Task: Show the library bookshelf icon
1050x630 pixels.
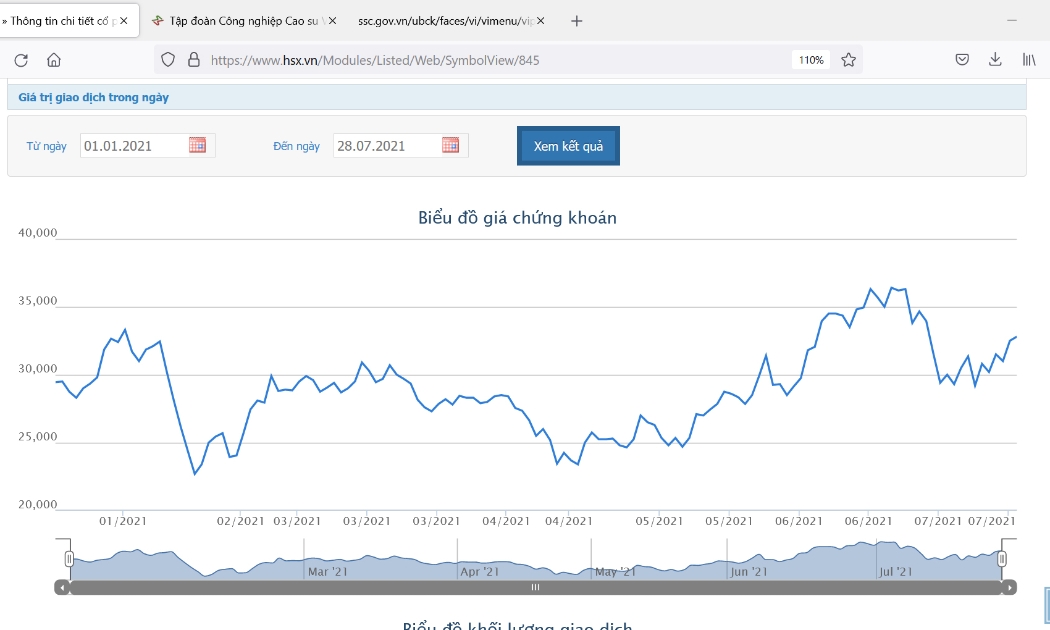Action: tap(1029, 60)
